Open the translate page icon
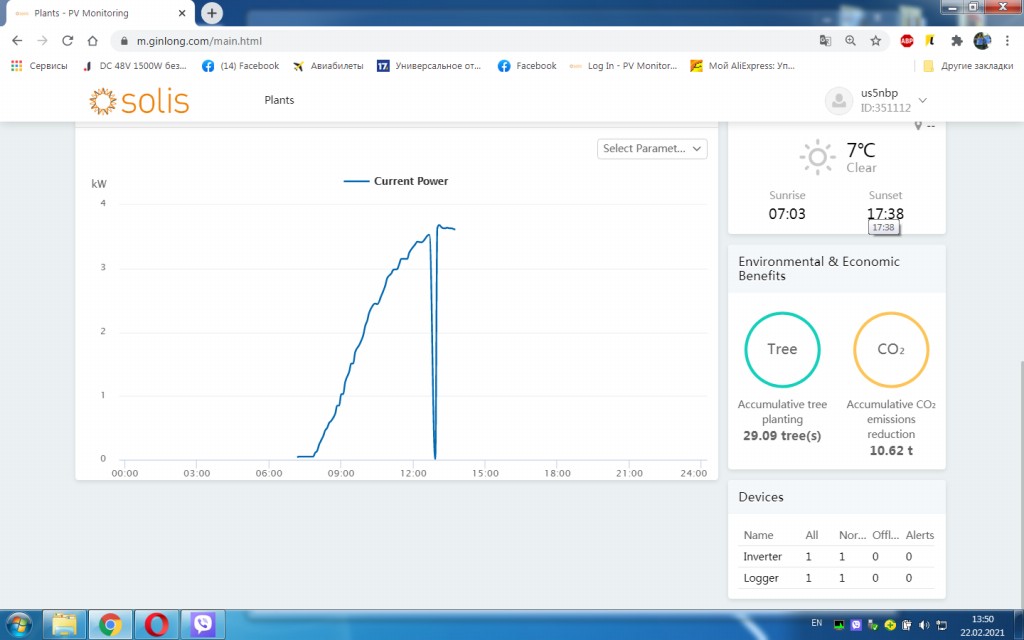Screen dimensions: 1024x640 825,41
